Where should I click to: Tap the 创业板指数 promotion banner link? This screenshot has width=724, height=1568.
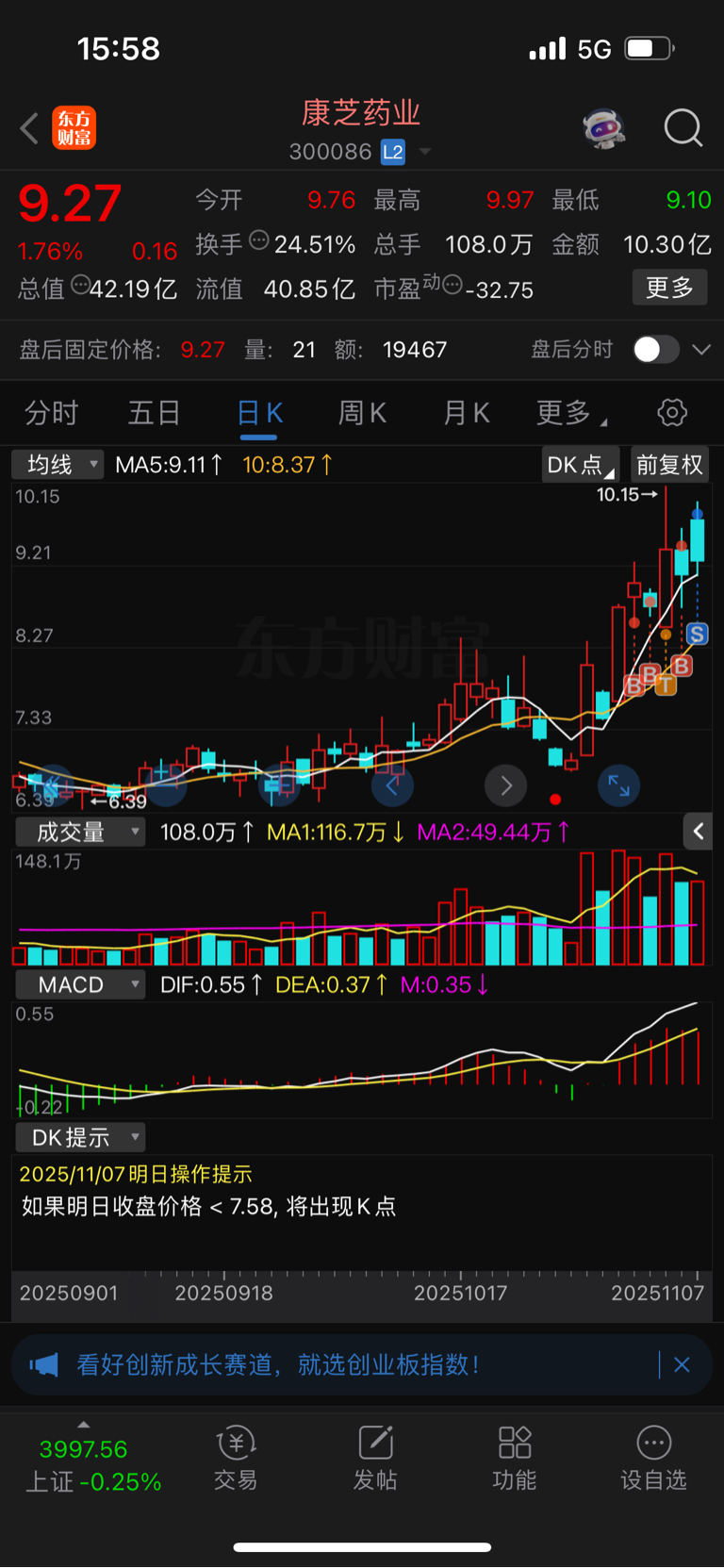click(x=278, y=1364)
